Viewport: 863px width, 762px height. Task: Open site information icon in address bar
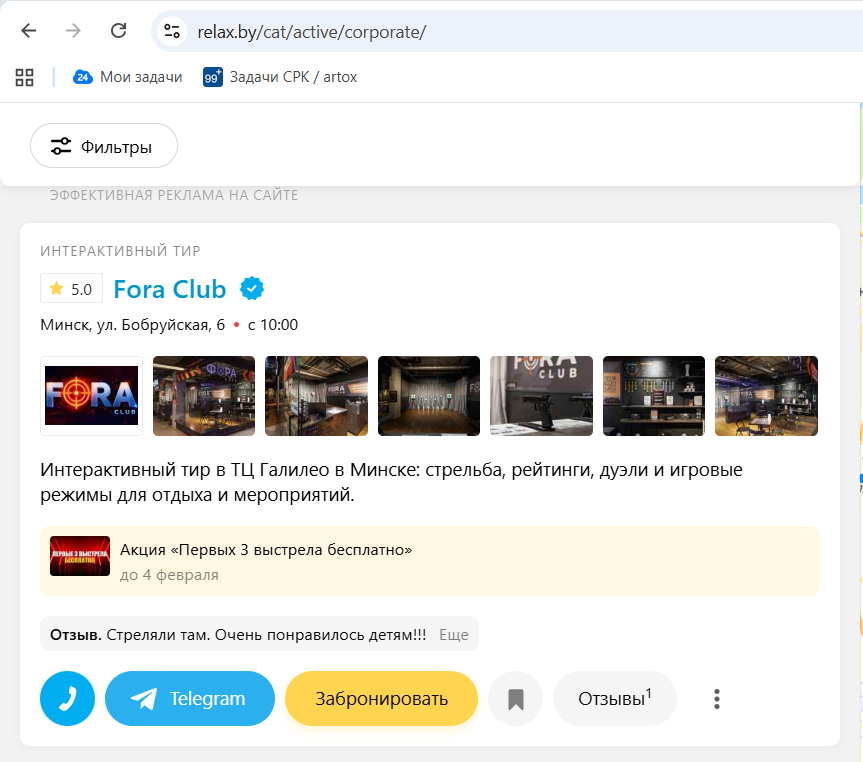tap(172, 31)
